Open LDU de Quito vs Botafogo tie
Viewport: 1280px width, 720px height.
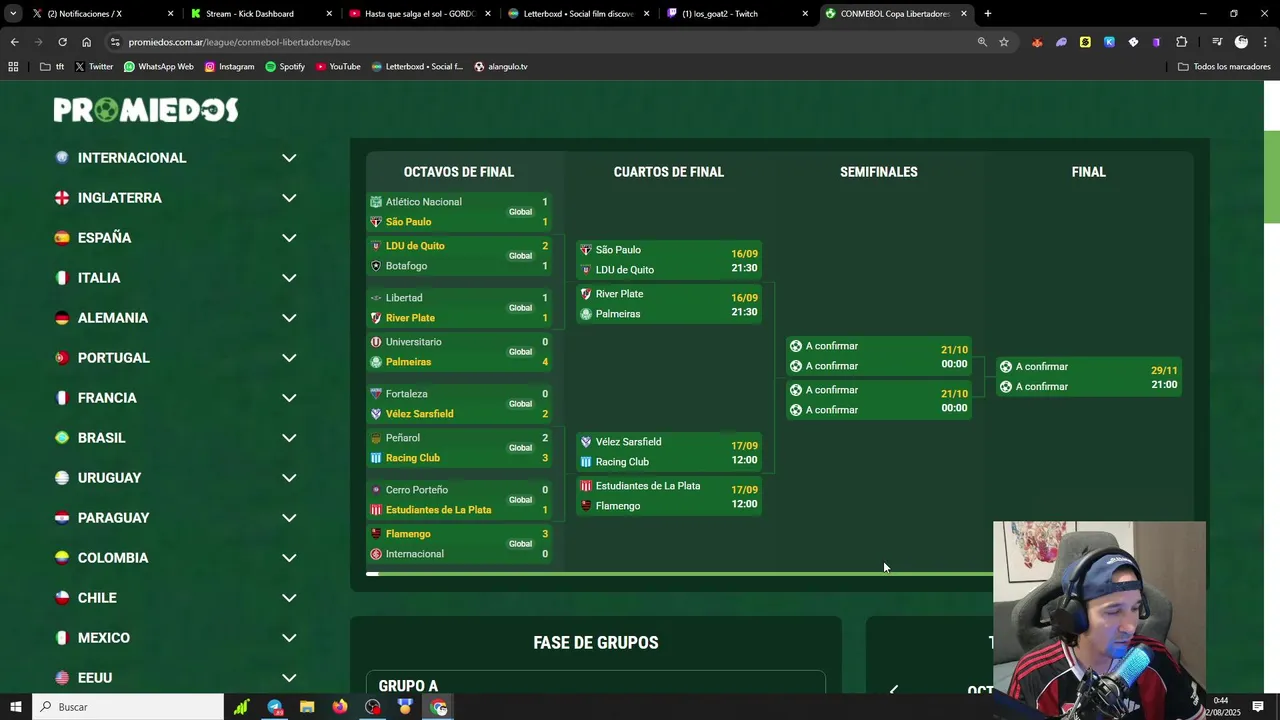[x=459, y=256]
